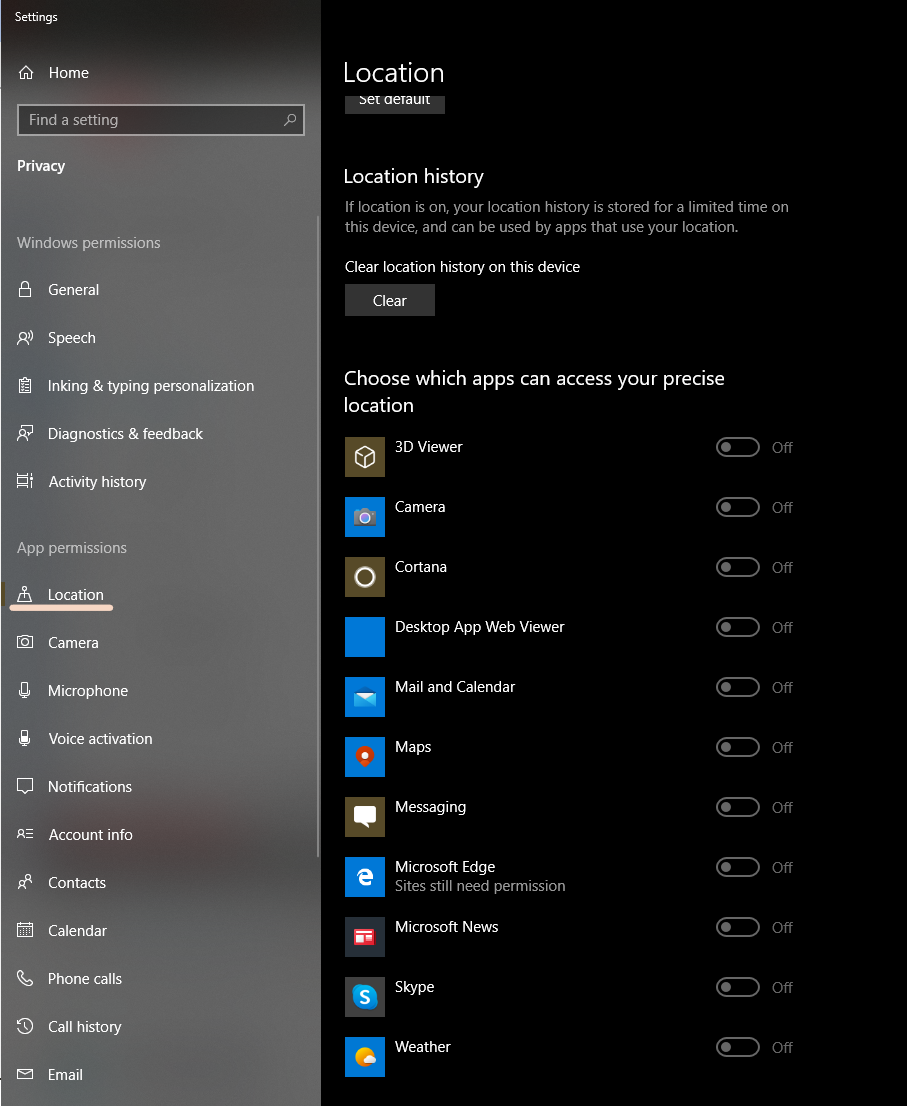Screen dimensions: 907x1106
Task: Open Activity history settings
Action: (x=97, y=482)
